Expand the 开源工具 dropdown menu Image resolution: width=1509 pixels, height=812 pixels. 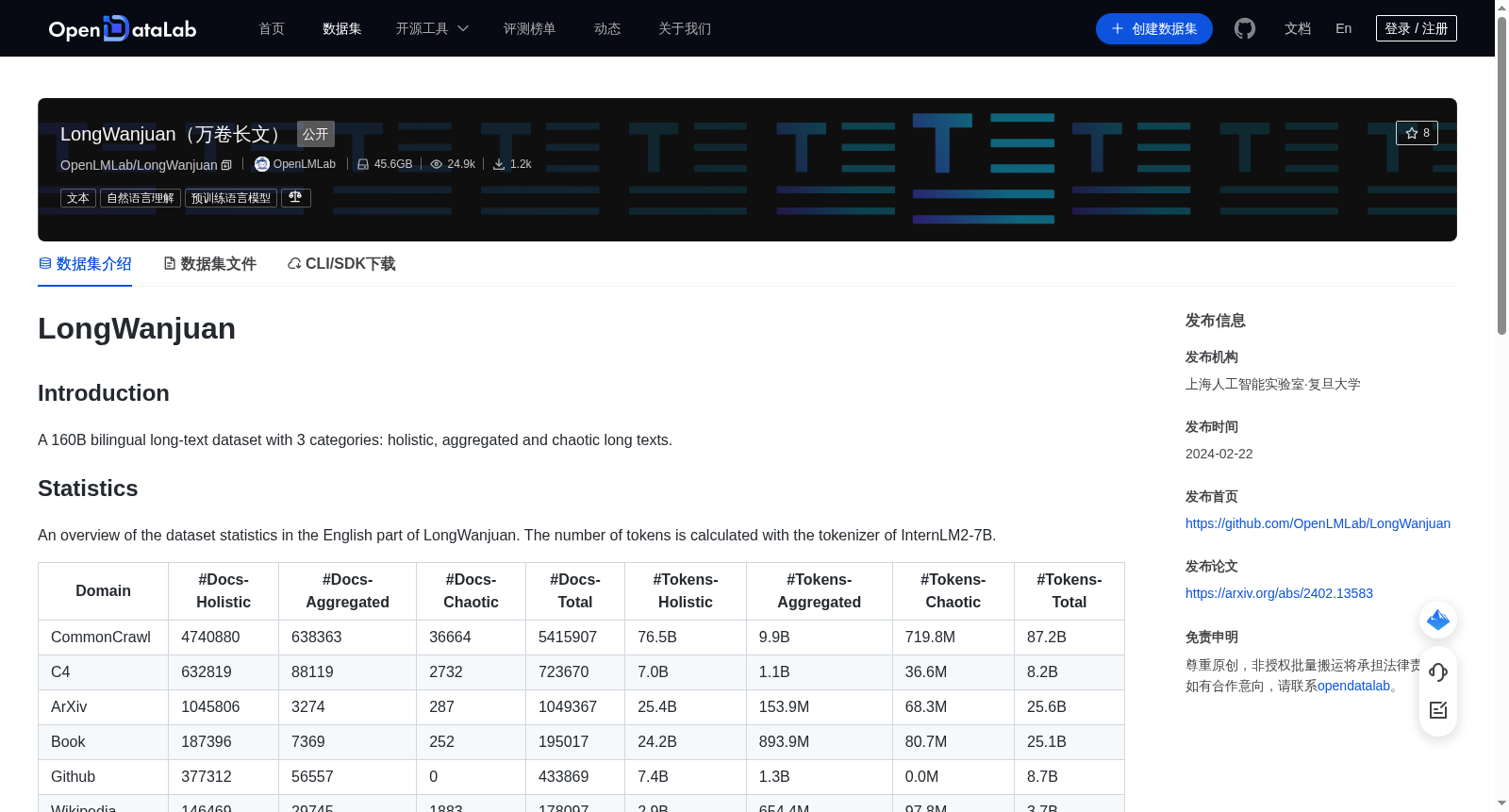[x=432, y=28]
